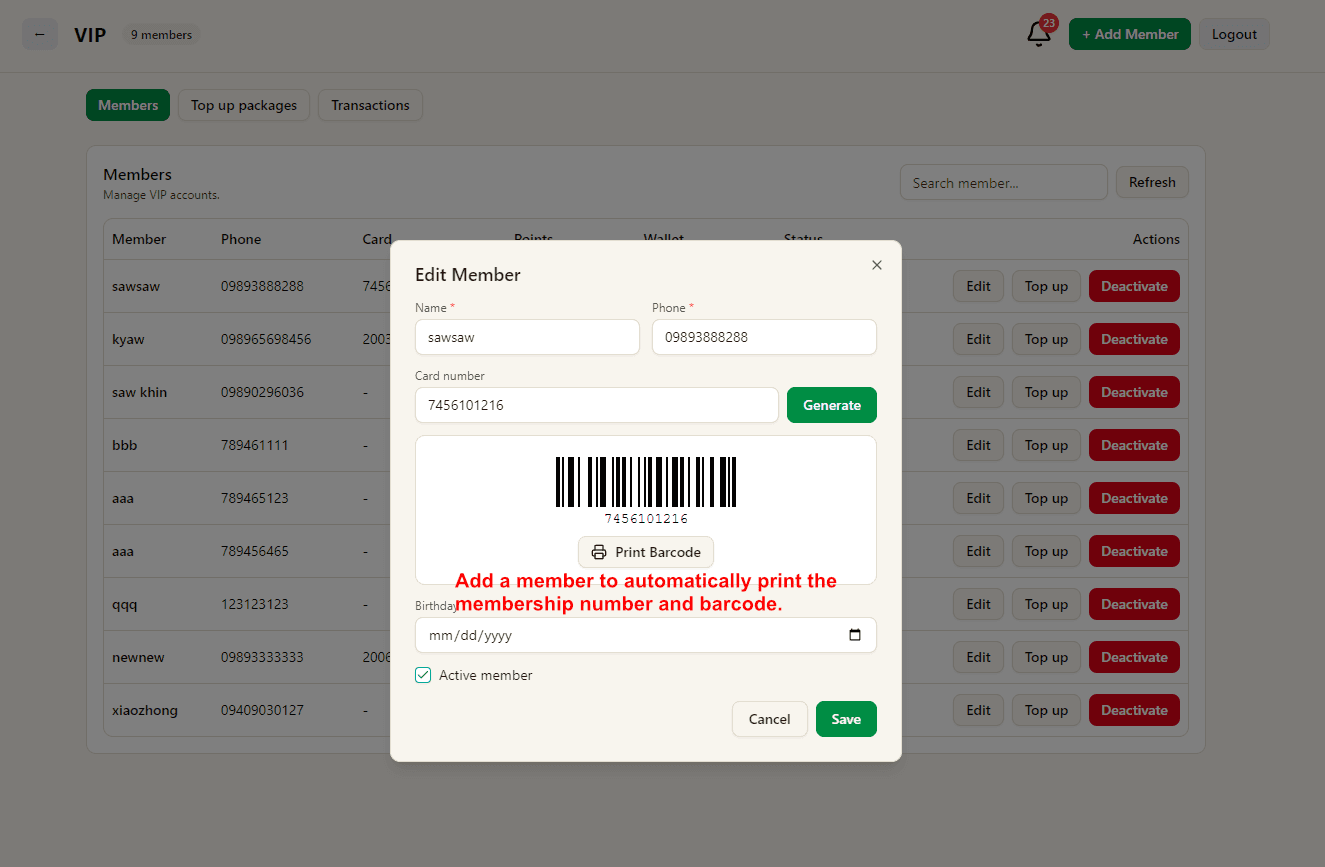Click member name xiaozhong
This screenshot has height=867, width=1325.
[x=145, y=710]
